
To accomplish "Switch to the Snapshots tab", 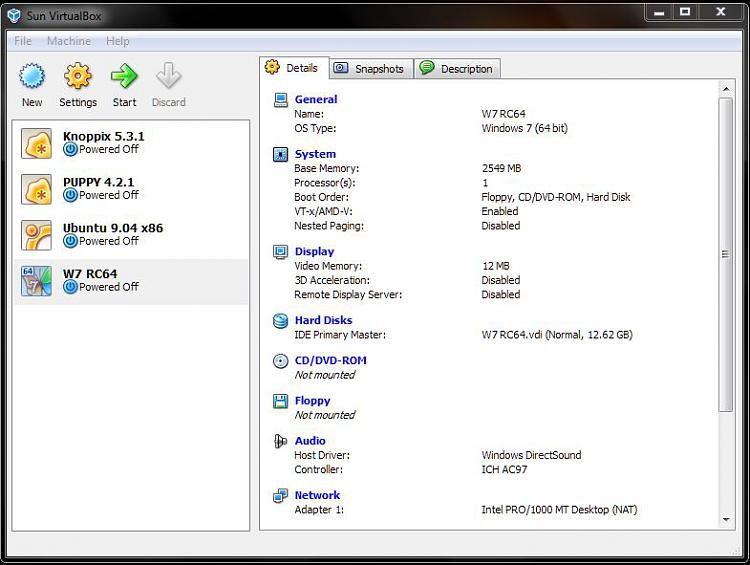I will click(372, 68).
